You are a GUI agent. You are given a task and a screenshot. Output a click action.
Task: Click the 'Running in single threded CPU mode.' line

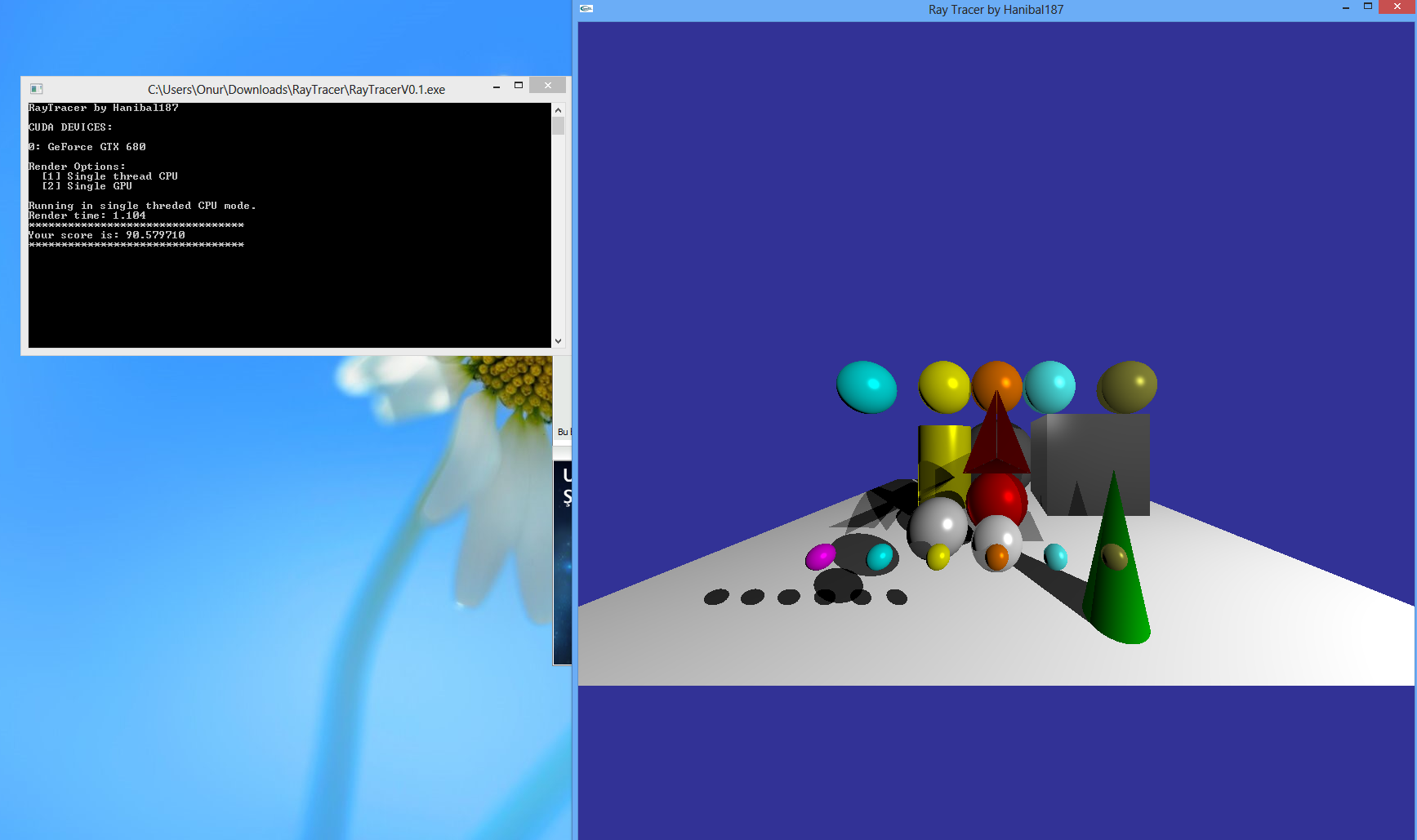pos(142,206)
